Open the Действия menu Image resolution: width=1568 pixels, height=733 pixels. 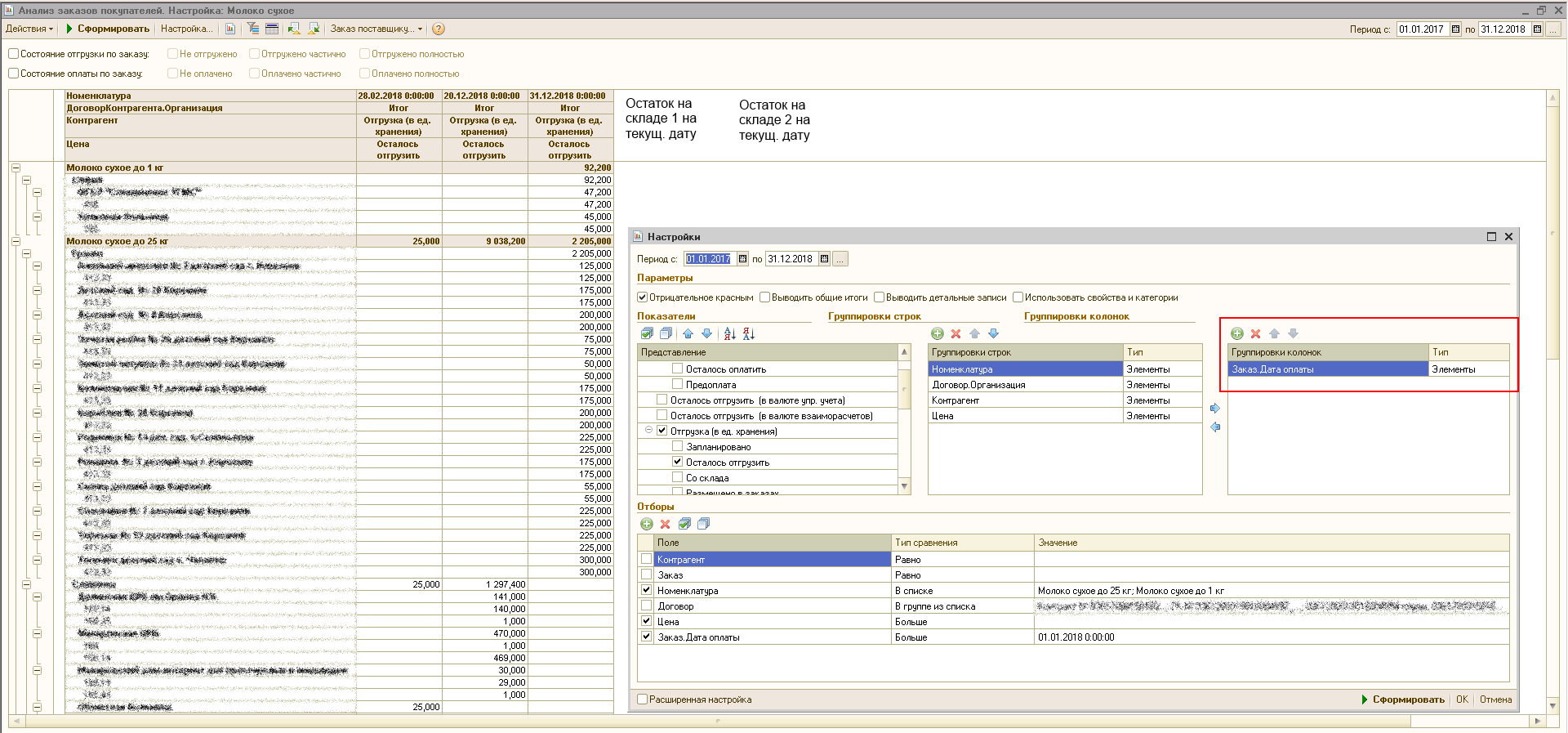click(x=29, y=29)
